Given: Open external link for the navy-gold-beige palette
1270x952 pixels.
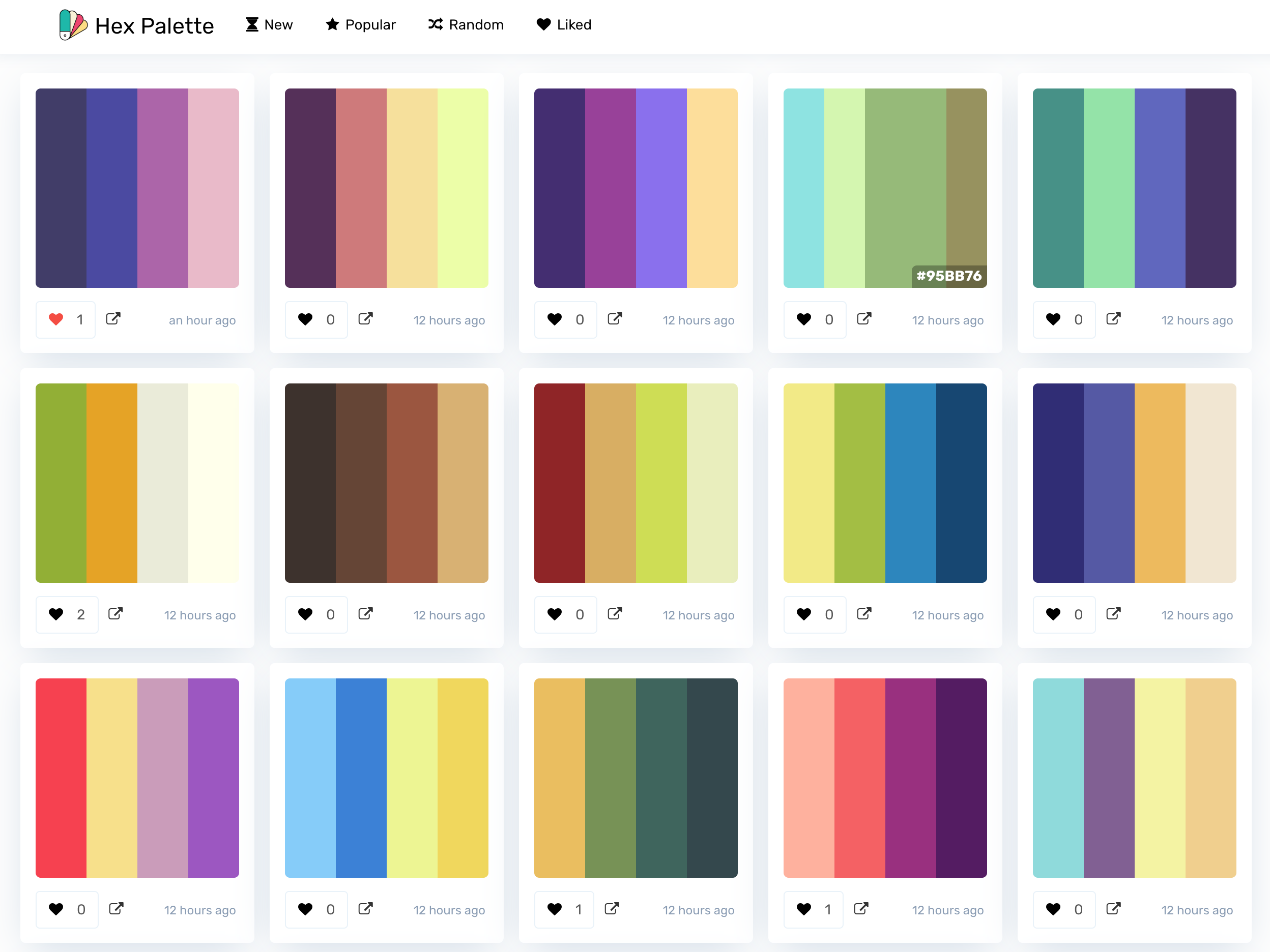Looking at the screenshot, I should point(1113,614).
